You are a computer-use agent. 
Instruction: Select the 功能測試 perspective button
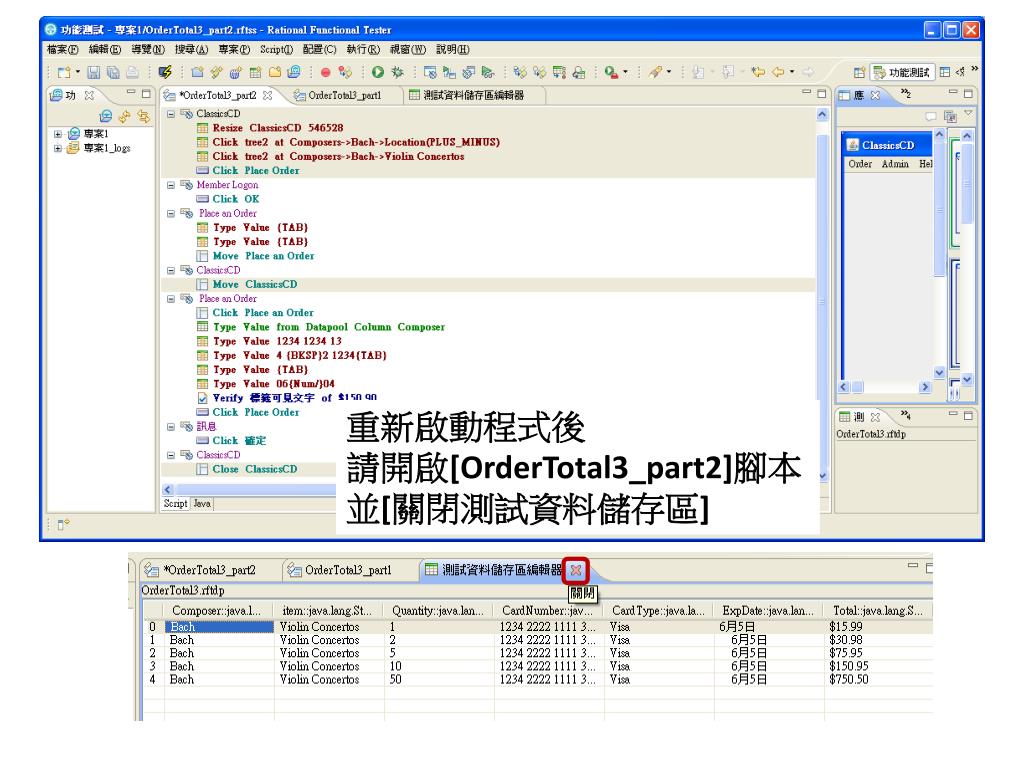coord(903,72)
